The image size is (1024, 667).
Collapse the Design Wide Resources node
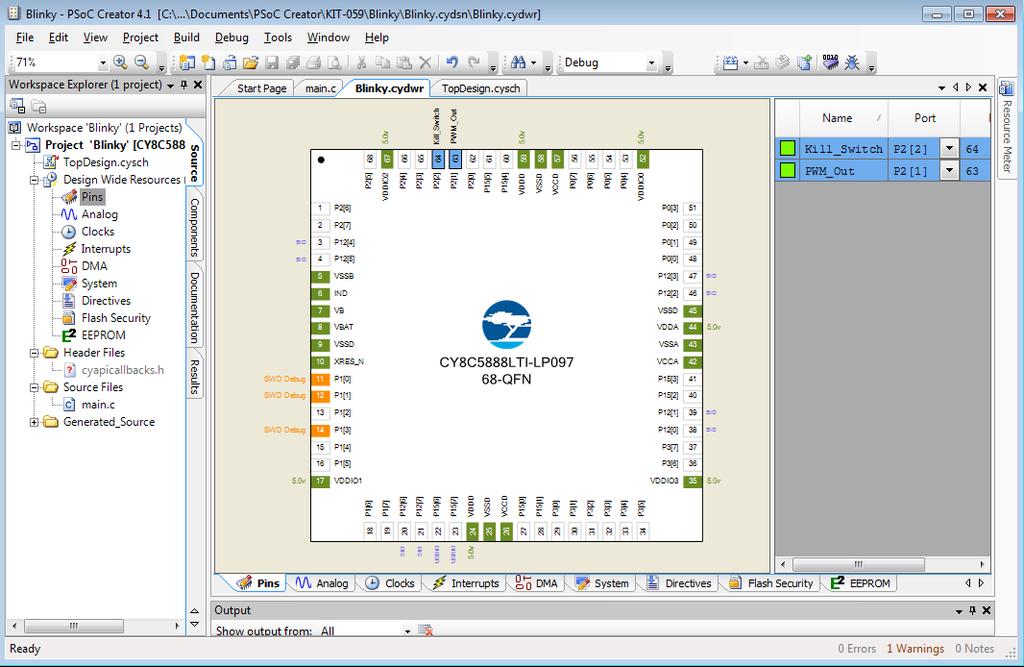click(x=34, y=180)
